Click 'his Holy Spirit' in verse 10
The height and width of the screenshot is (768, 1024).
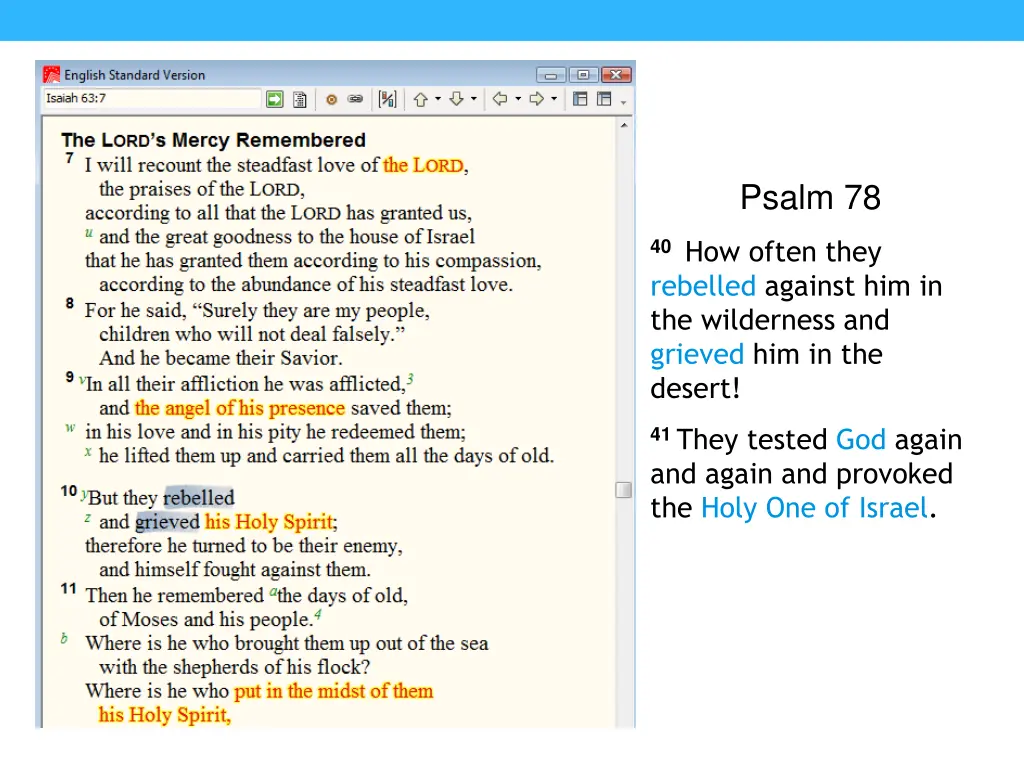(269, 522)
